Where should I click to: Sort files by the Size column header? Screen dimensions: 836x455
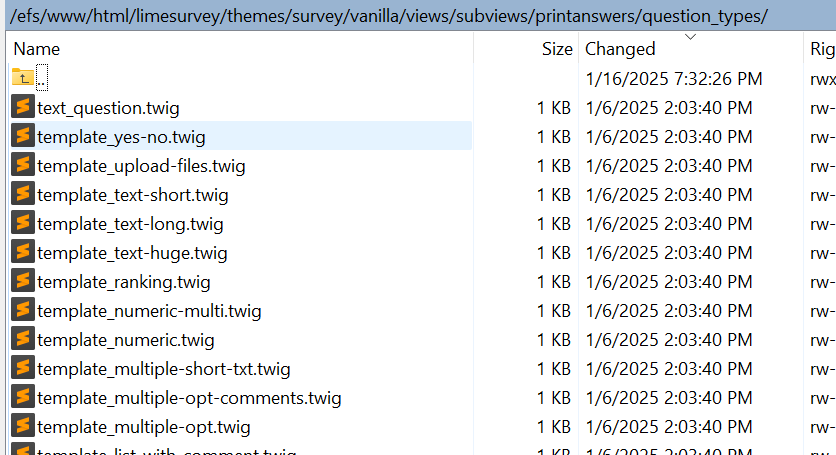(x=526, y=49)
